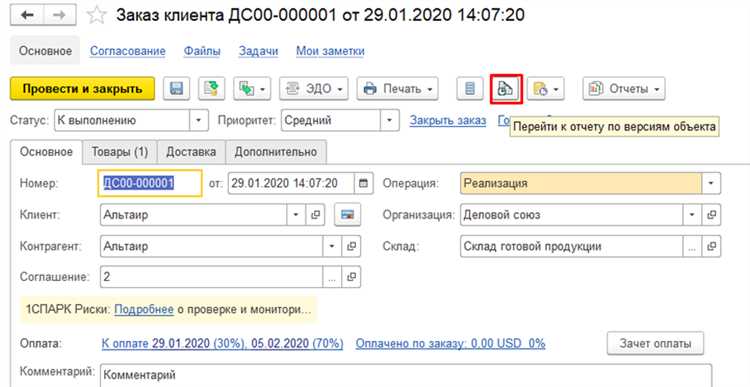Screen dimensions: 750x387
Task: Click the Подробнее link for 1СПАРК Риски
Action: tap(144, 310)
